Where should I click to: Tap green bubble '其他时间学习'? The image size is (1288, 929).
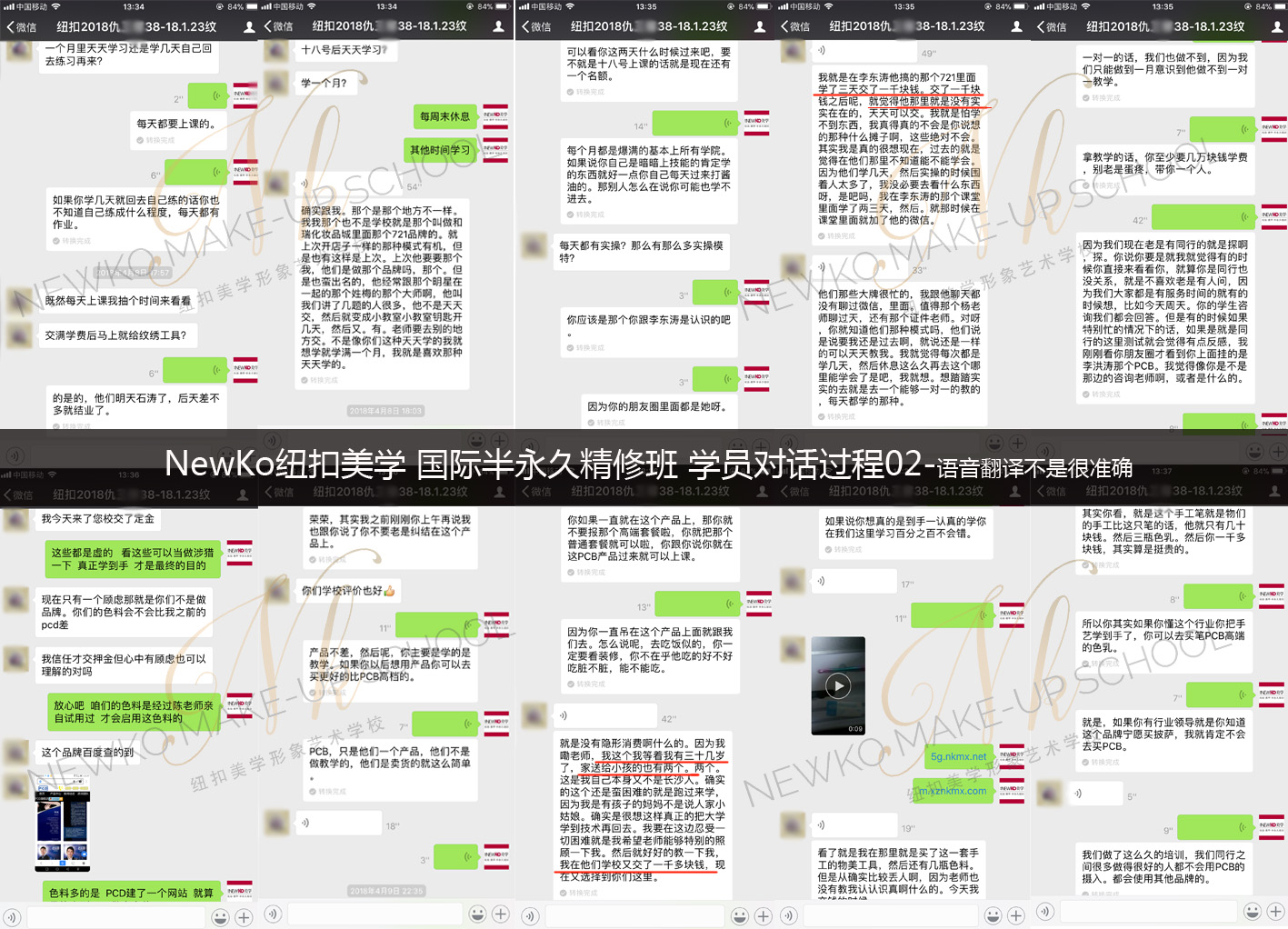440,150
